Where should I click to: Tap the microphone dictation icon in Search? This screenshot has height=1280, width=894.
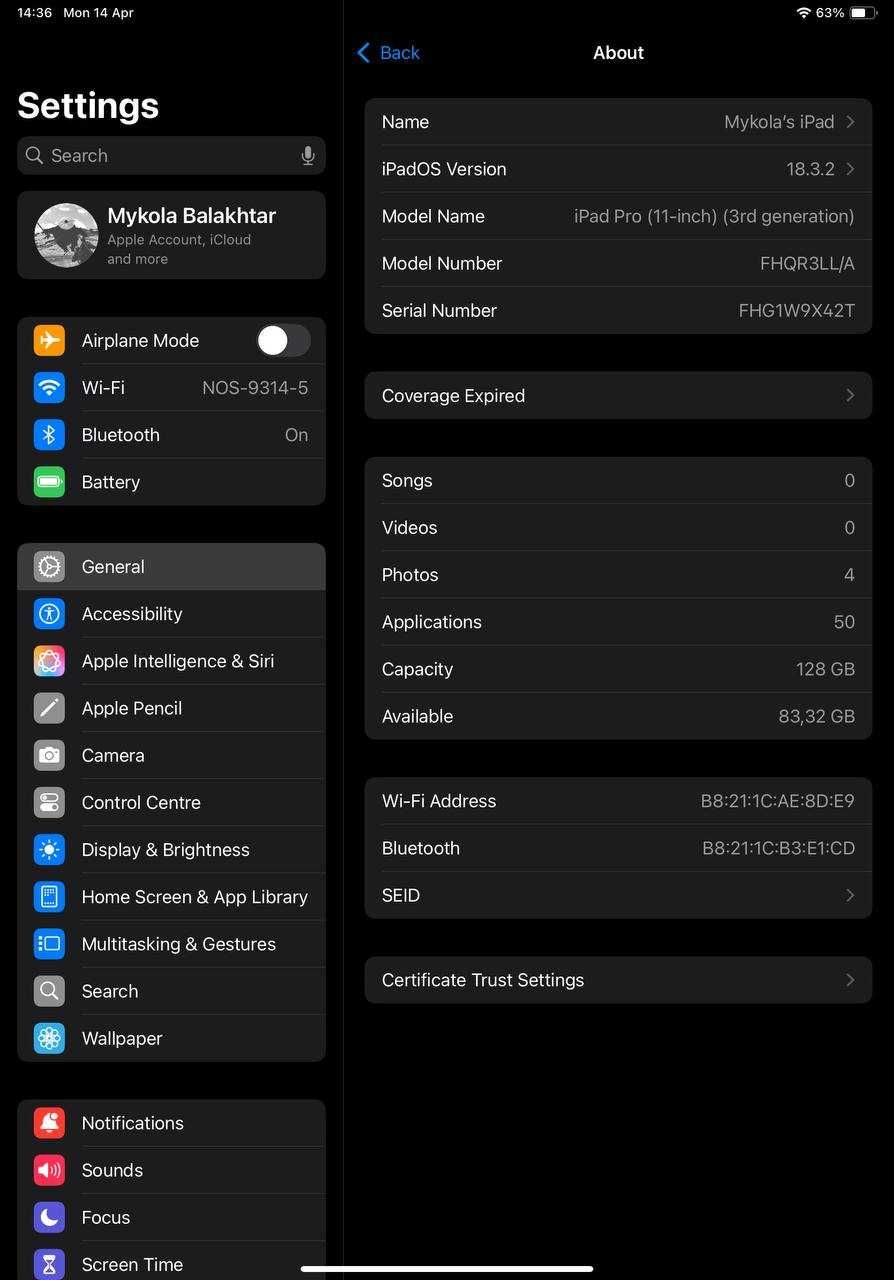pos(308,155)
